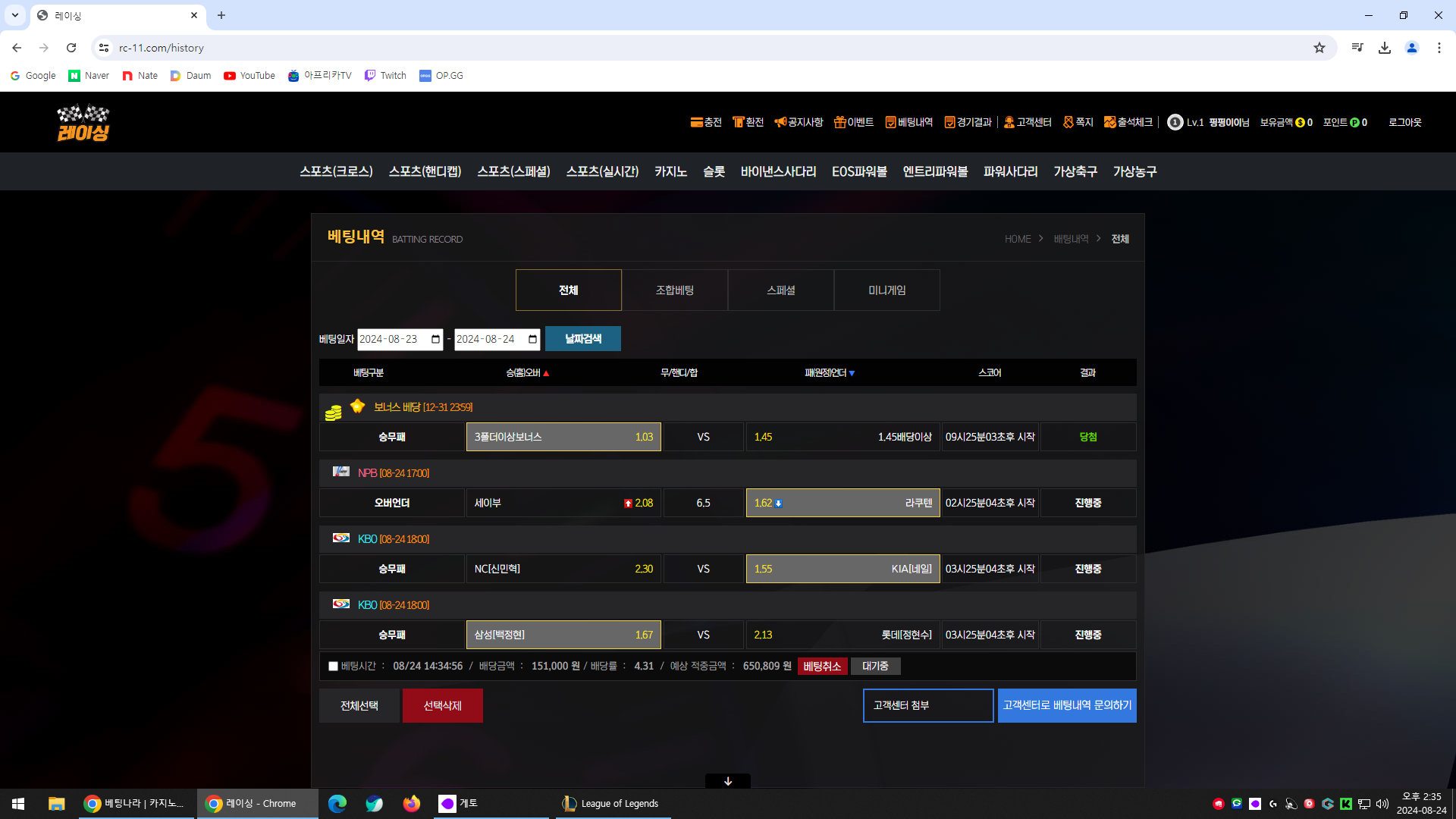Viewport: 1456px width, 819px height.
Task: Open the Twitch bookmark
Action: pos(386,76)
